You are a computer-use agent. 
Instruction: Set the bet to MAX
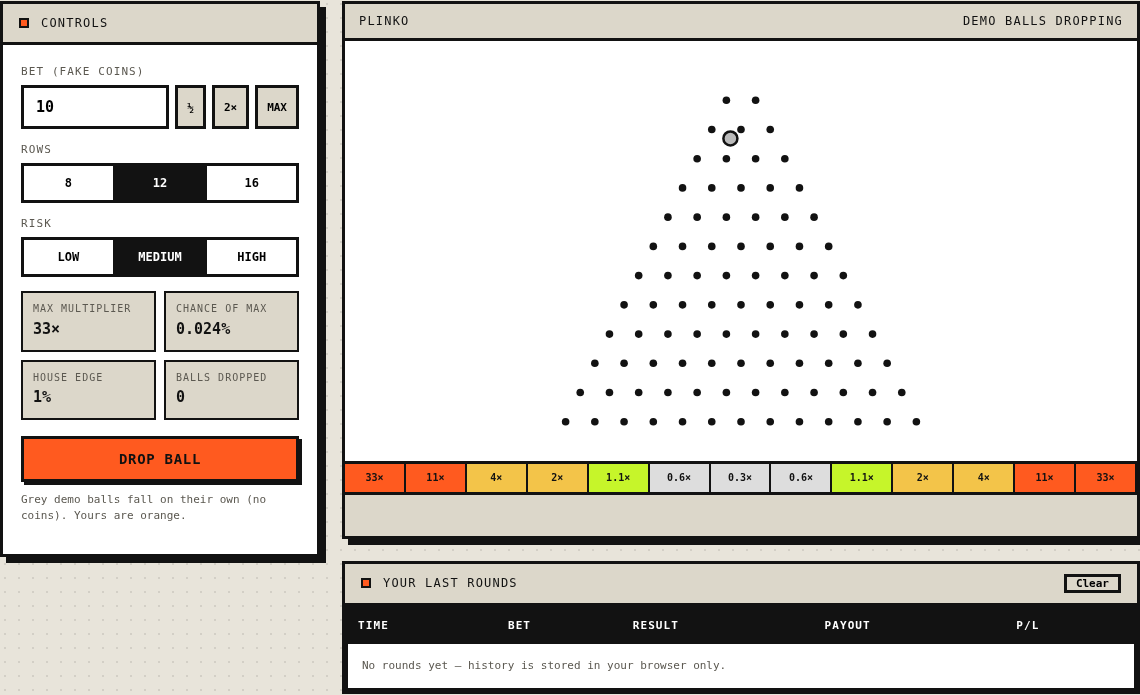tap(277, 107)
